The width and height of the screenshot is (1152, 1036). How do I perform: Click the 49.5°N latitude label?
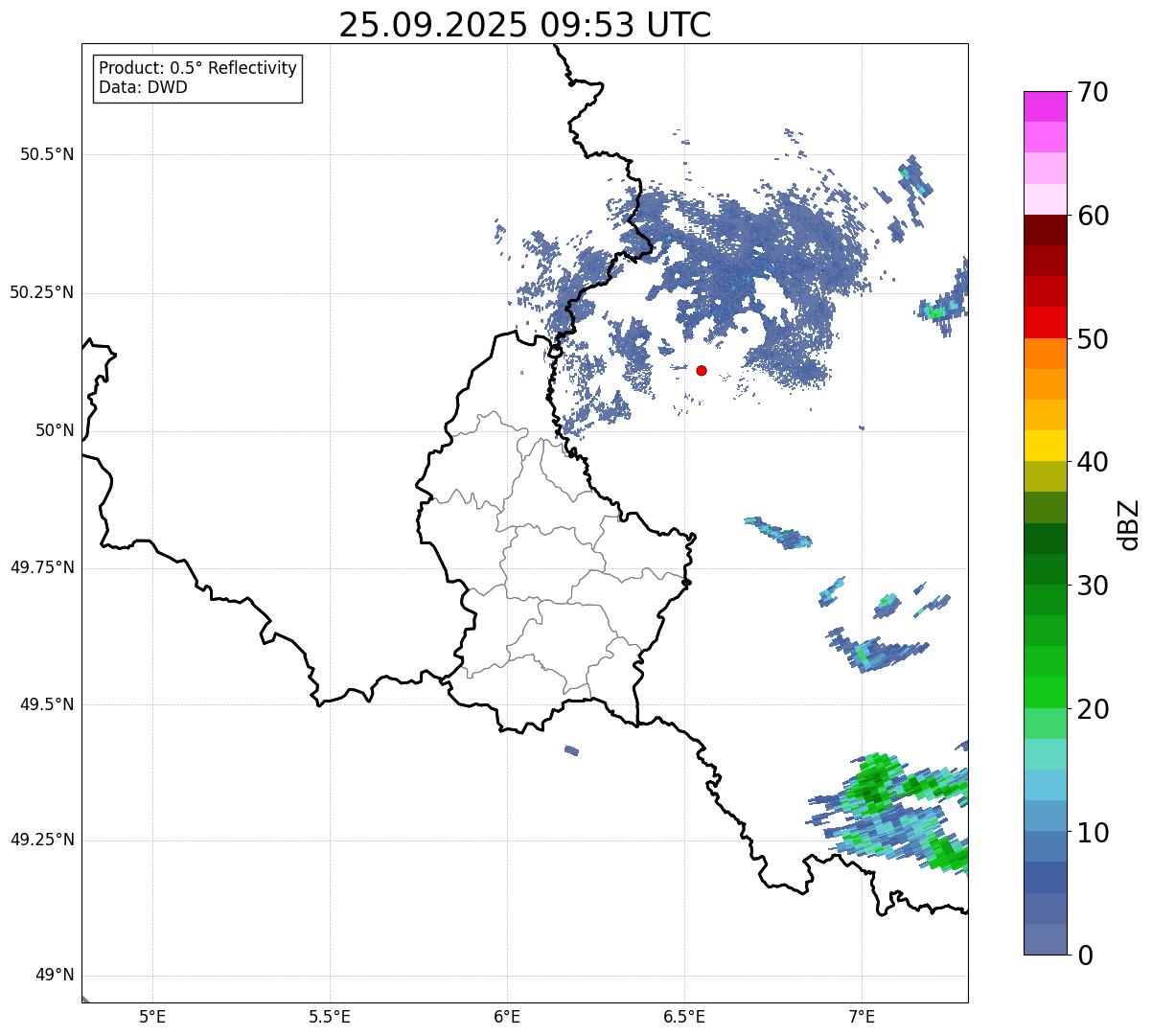tap(47, 704)
